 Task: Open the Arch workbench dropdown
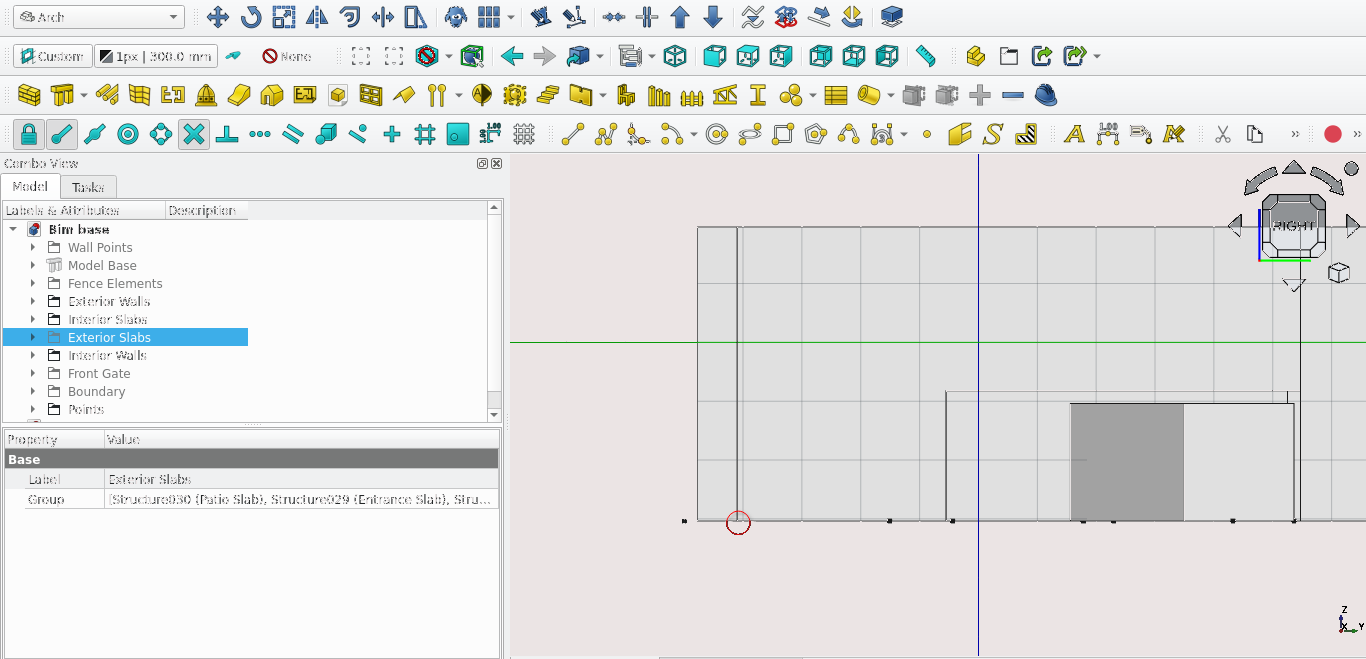tap(99, 17)
